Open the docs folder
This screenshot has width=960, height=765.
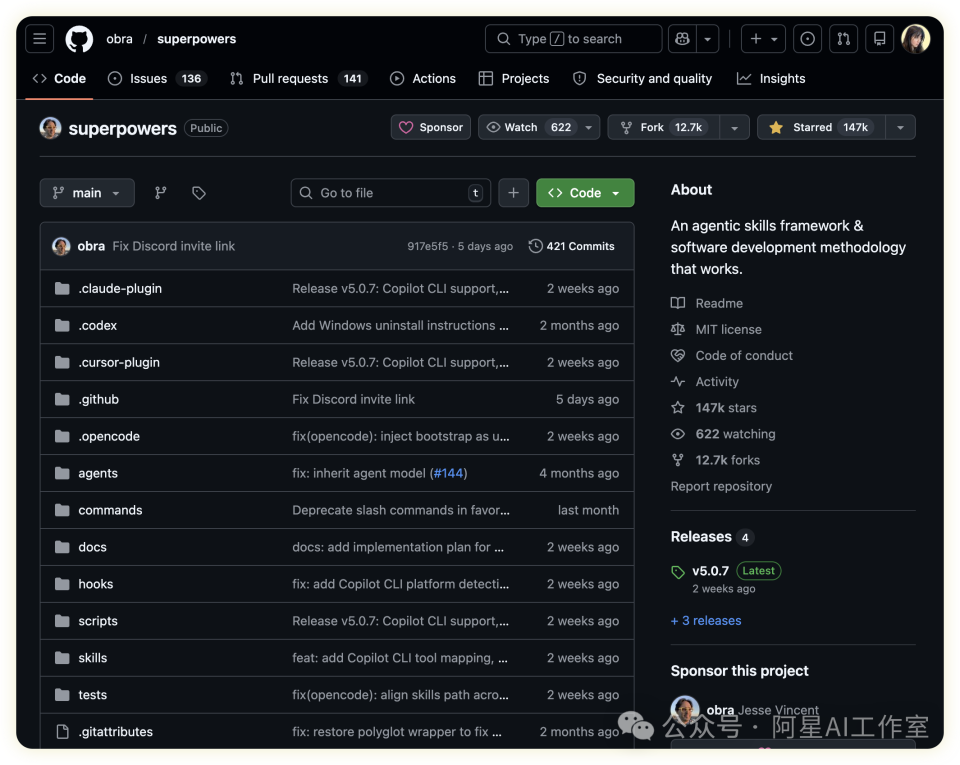coord(92,547)
